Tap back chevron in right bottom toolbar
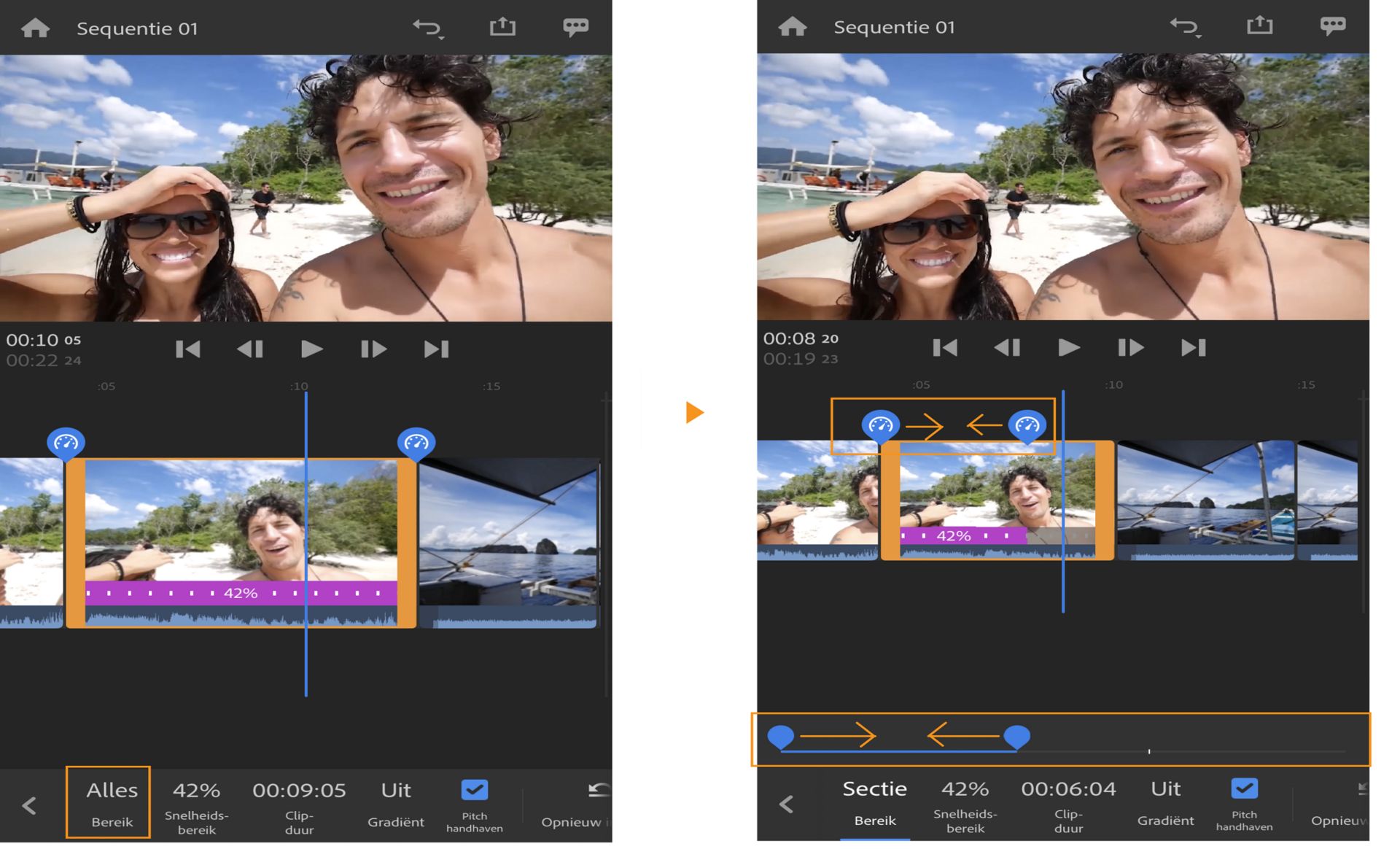The height and width of the screenshot is (849, 1400). coord(786,805)
